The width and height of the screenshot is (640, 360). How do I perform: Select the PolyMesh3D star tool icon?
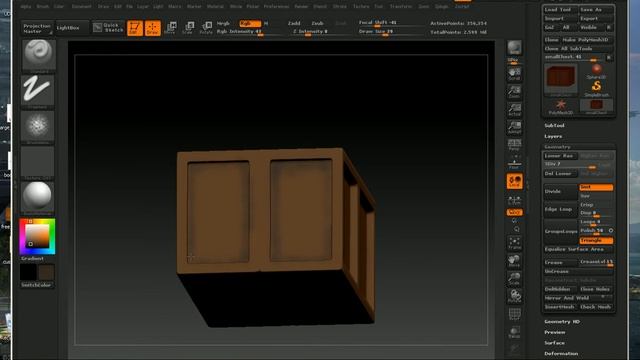[561, 107]
